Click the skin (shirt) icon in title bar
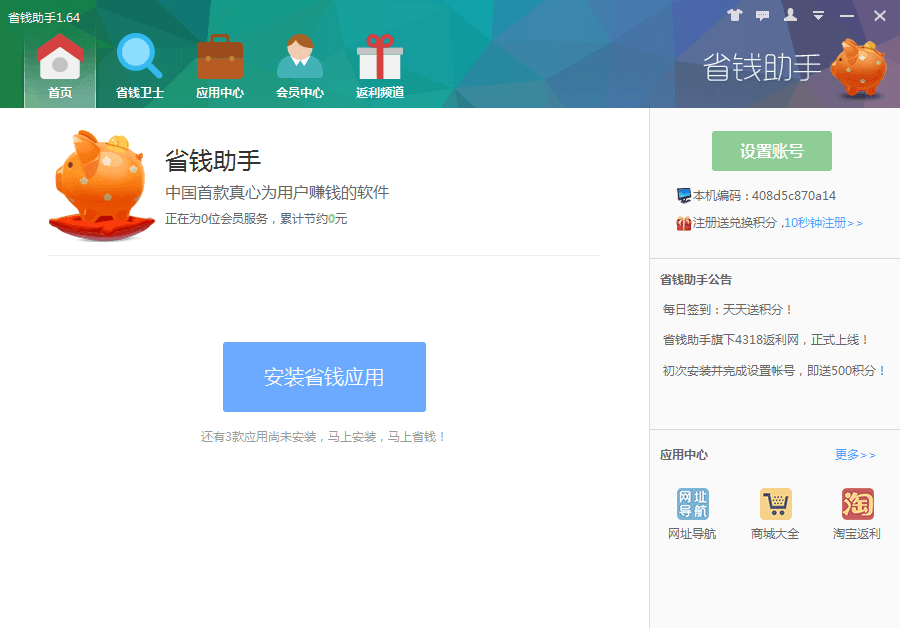Screen dimensions: 900x628 (735, 15)
